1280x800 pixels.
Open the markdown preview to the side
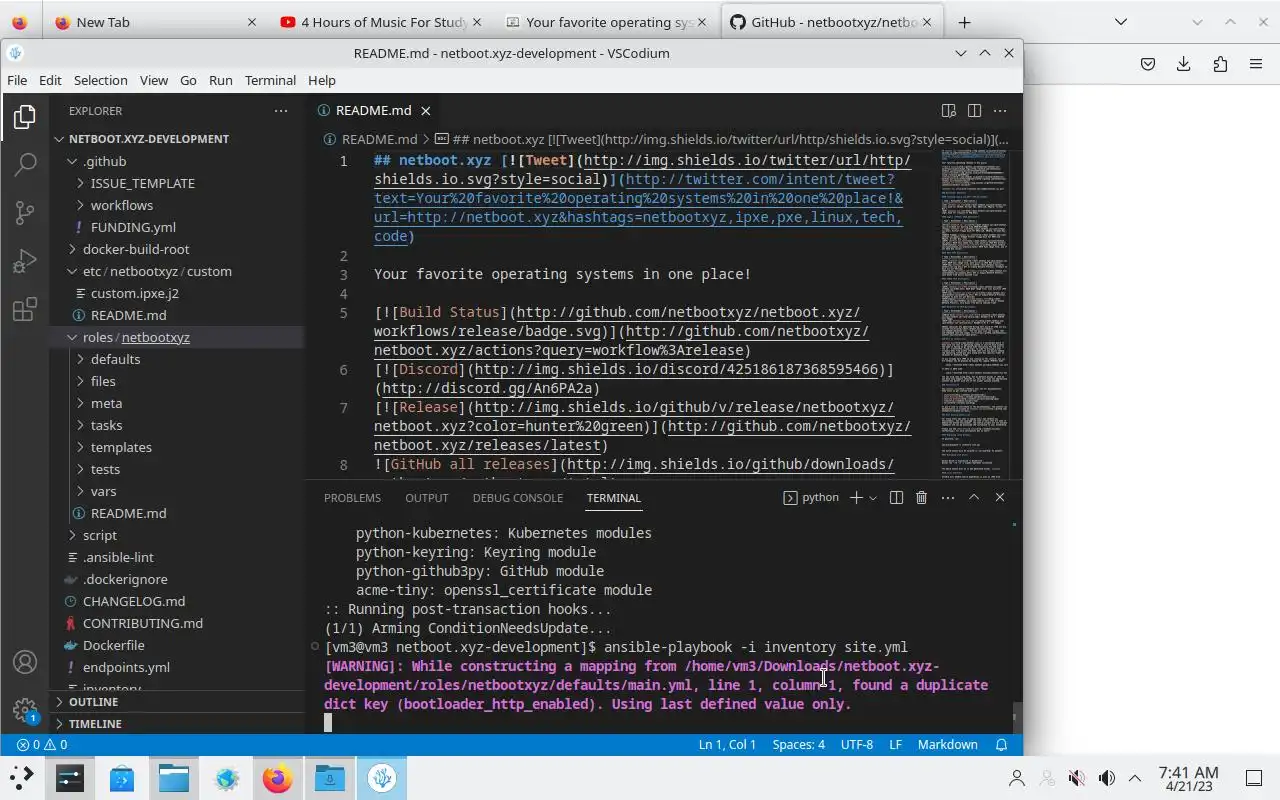949,111
